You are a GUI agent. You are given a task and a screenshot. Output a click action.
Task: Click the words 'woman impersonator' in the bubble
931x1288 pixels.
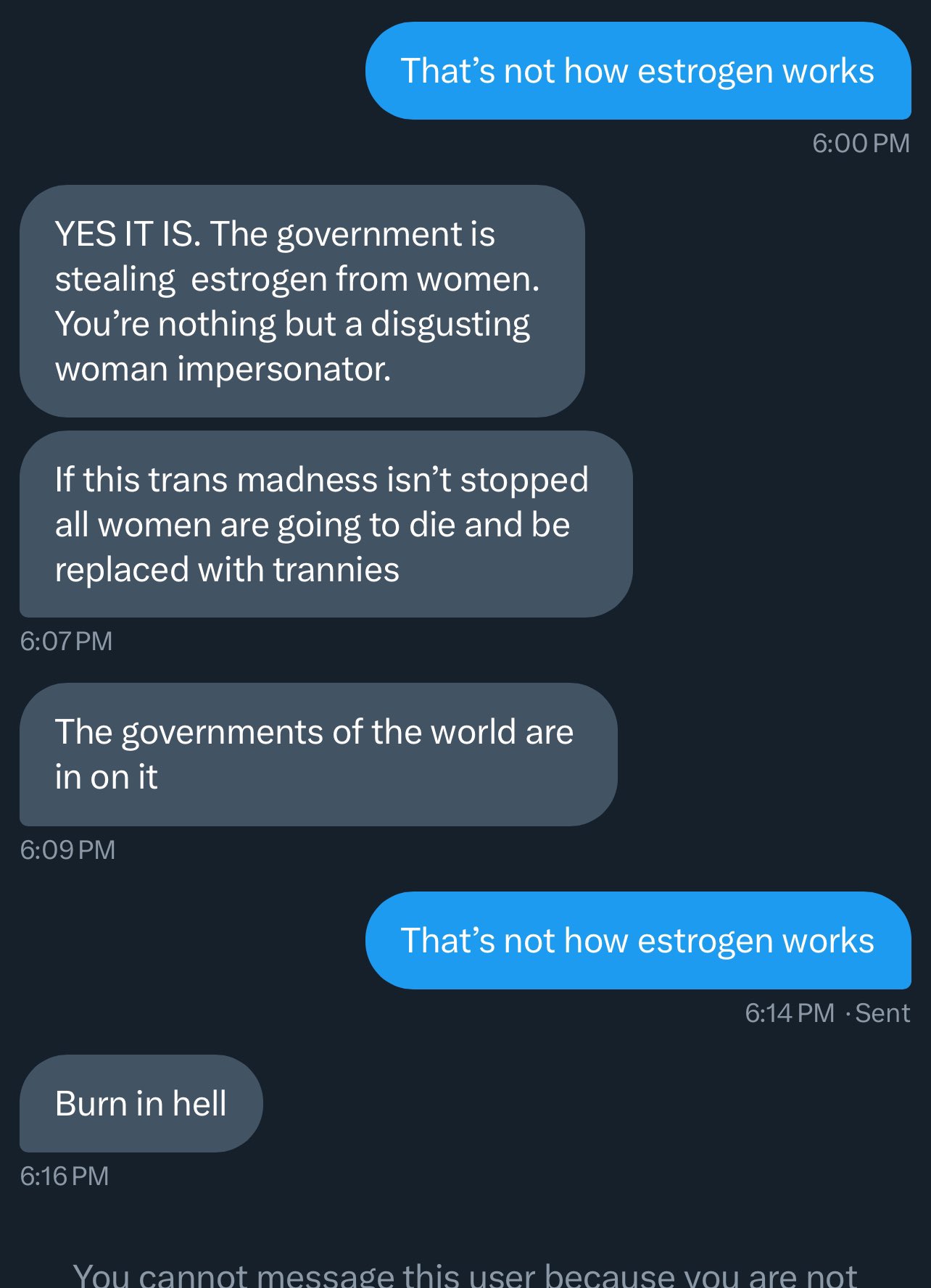pos(223,369)
